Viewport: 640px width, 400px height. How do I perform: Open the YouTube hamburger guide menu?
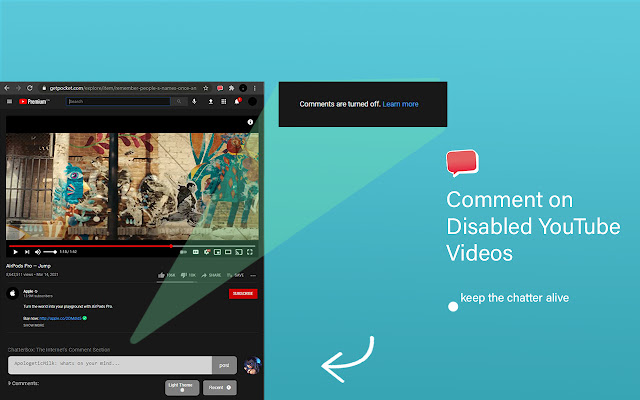9,102
